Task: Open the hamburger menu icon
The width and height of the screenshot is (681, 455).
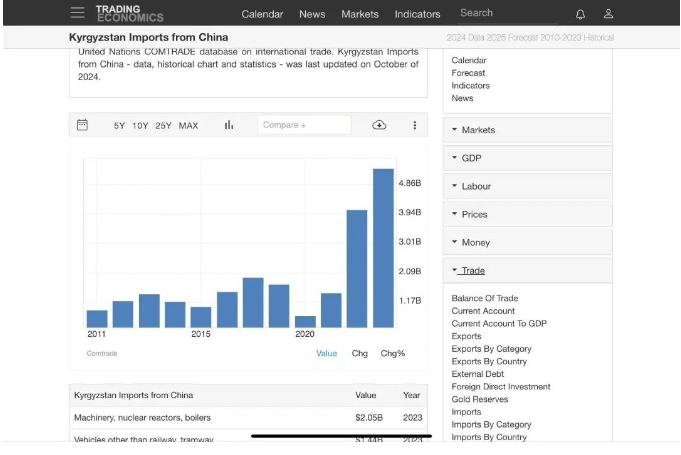Action: pos(77,12)
